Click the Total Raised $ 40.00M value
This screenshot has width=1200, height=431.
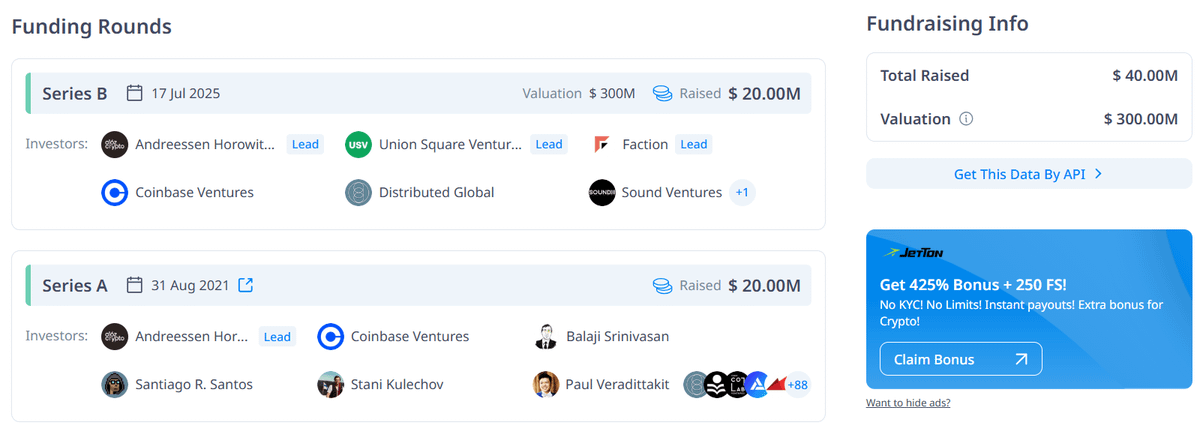1145,75
